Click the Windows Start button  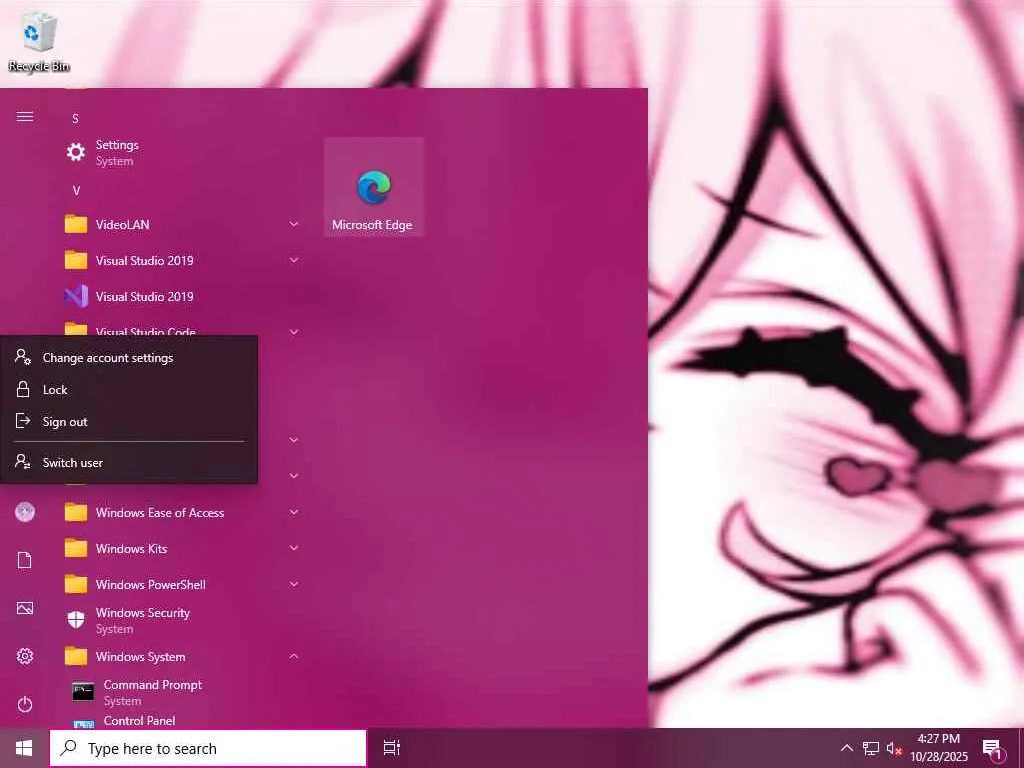point(24,748)
